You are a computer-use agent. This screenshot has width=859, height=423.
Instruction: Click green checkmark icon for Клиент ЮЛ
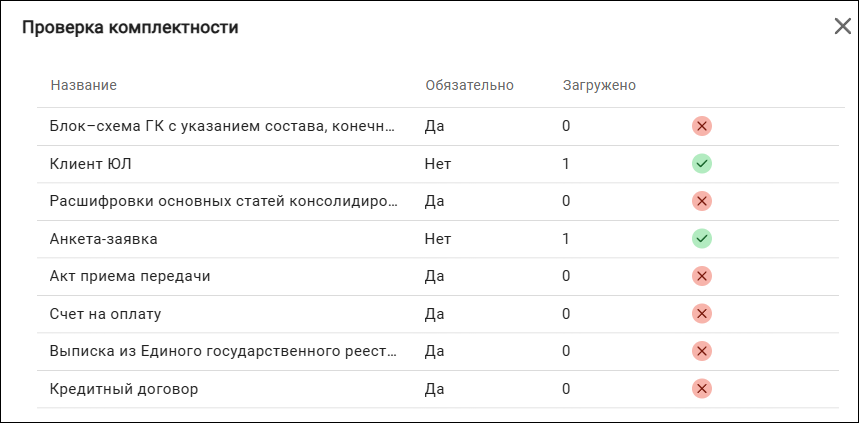(x=701, y=164)
